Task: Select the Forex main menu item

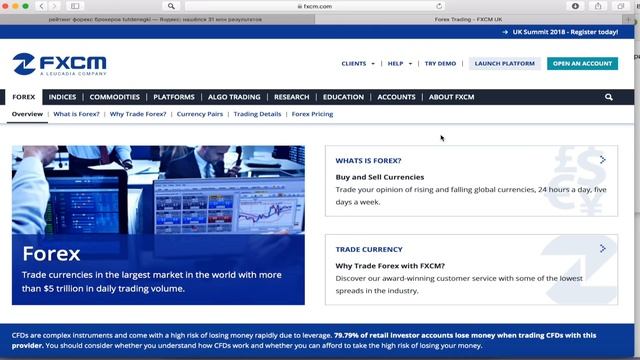Action: point(24,97)
